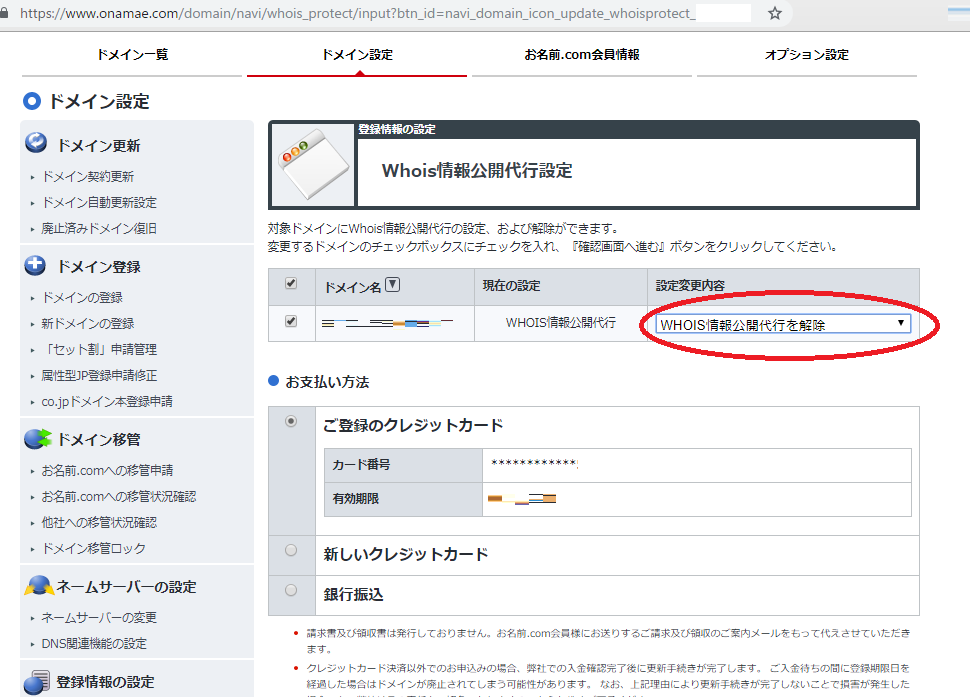Go to ネームサーバーの変更 link
This screenshot has height=697, width=970.
pyautogui.click(x=99, y=618)
